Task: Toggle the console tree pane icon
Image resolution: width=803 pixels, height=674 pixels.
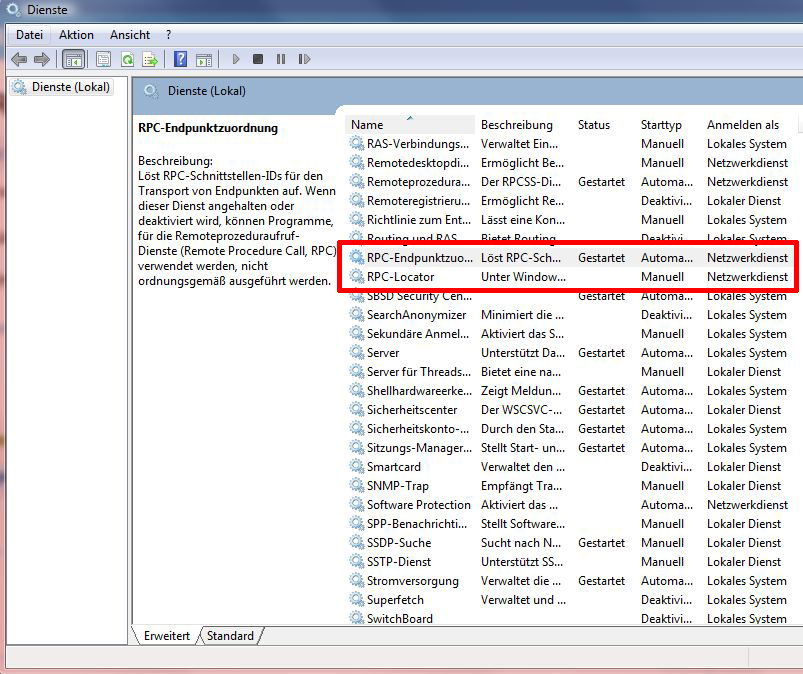Action: click(x=73, y=59)
